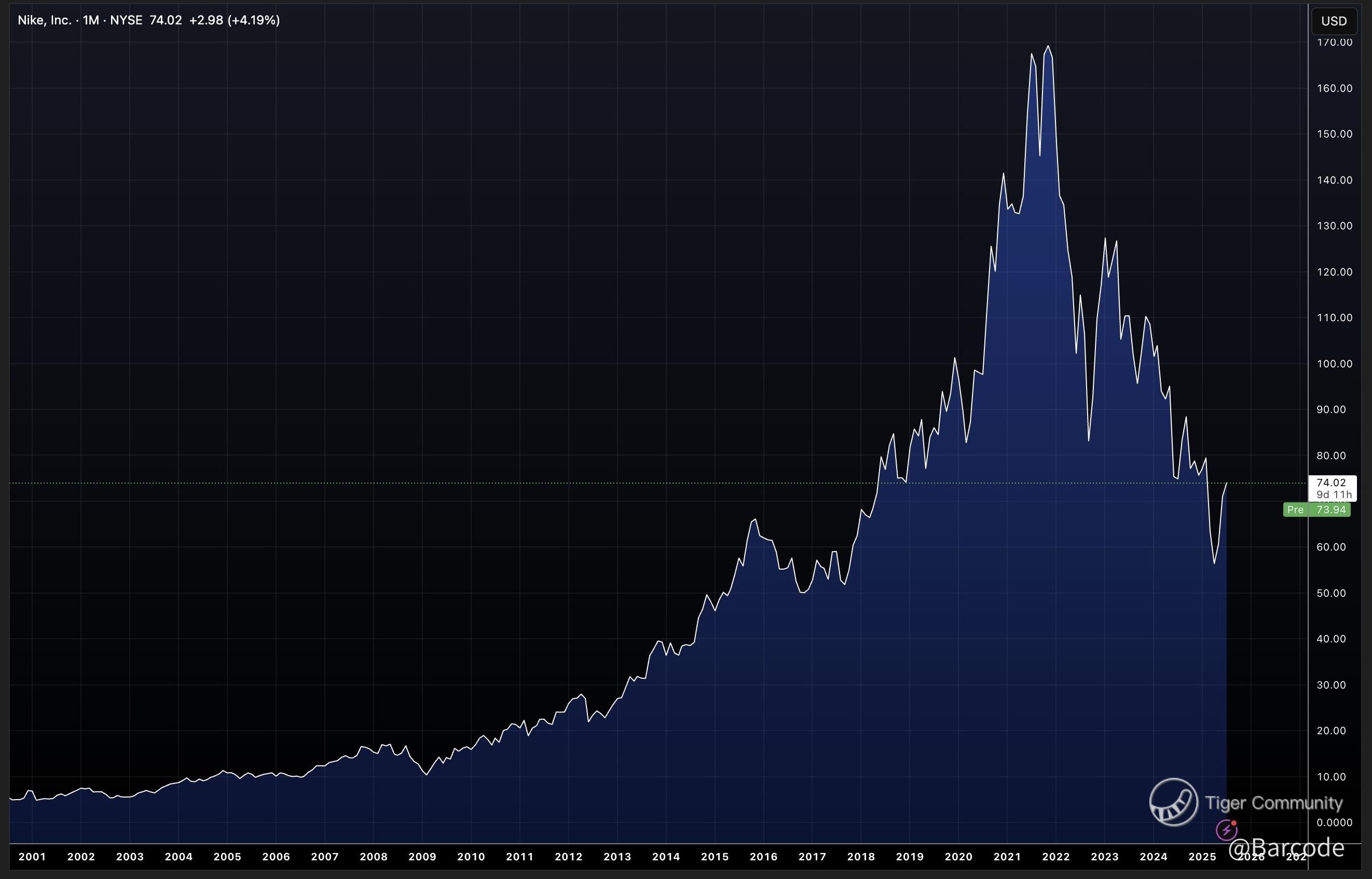Click the 130.00 price axis label
The height and width of the screenshot is (879, 1372).
(1334, 226)
